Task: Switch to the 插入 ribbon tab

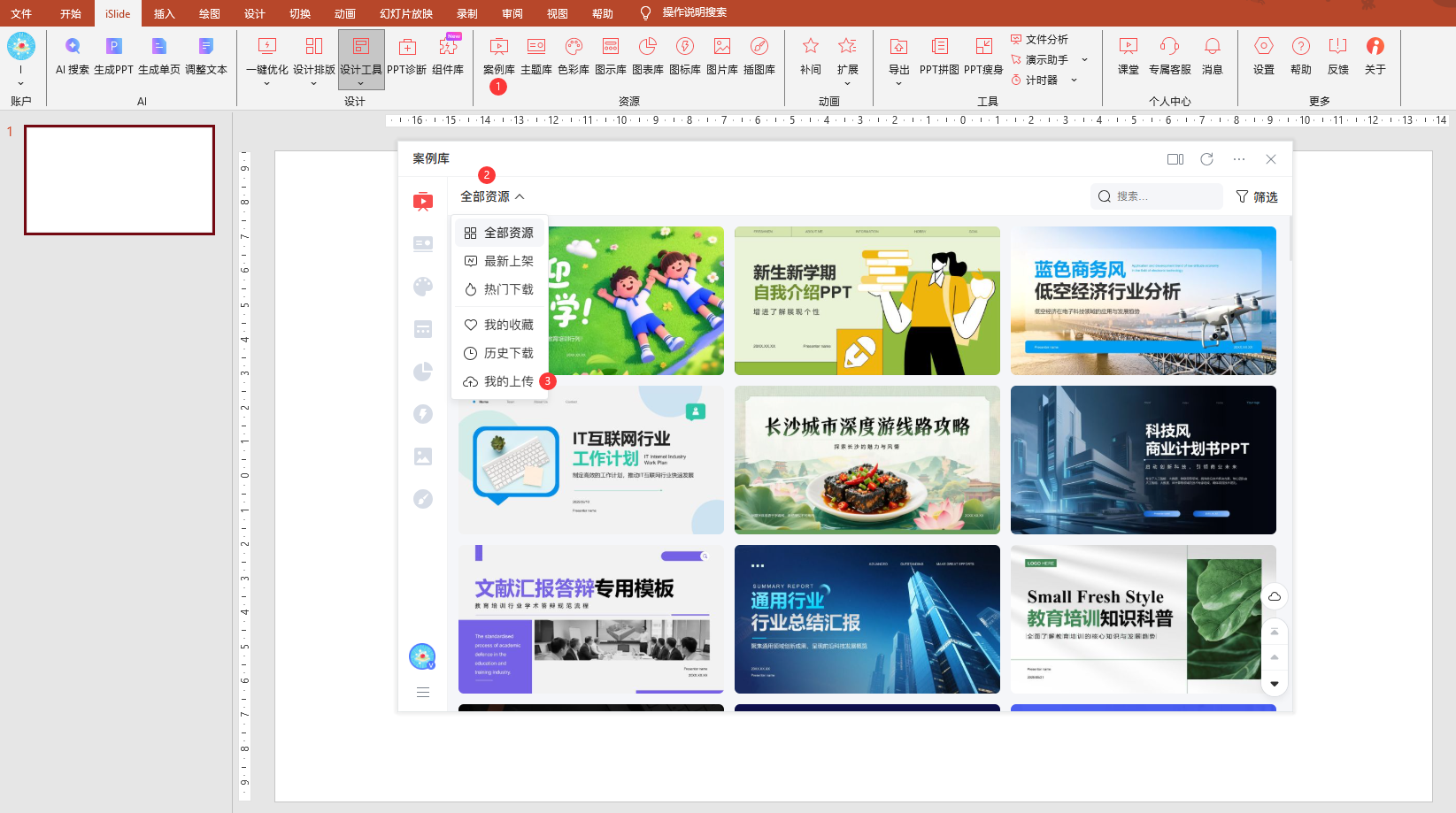Action: [x=164, y=13]
